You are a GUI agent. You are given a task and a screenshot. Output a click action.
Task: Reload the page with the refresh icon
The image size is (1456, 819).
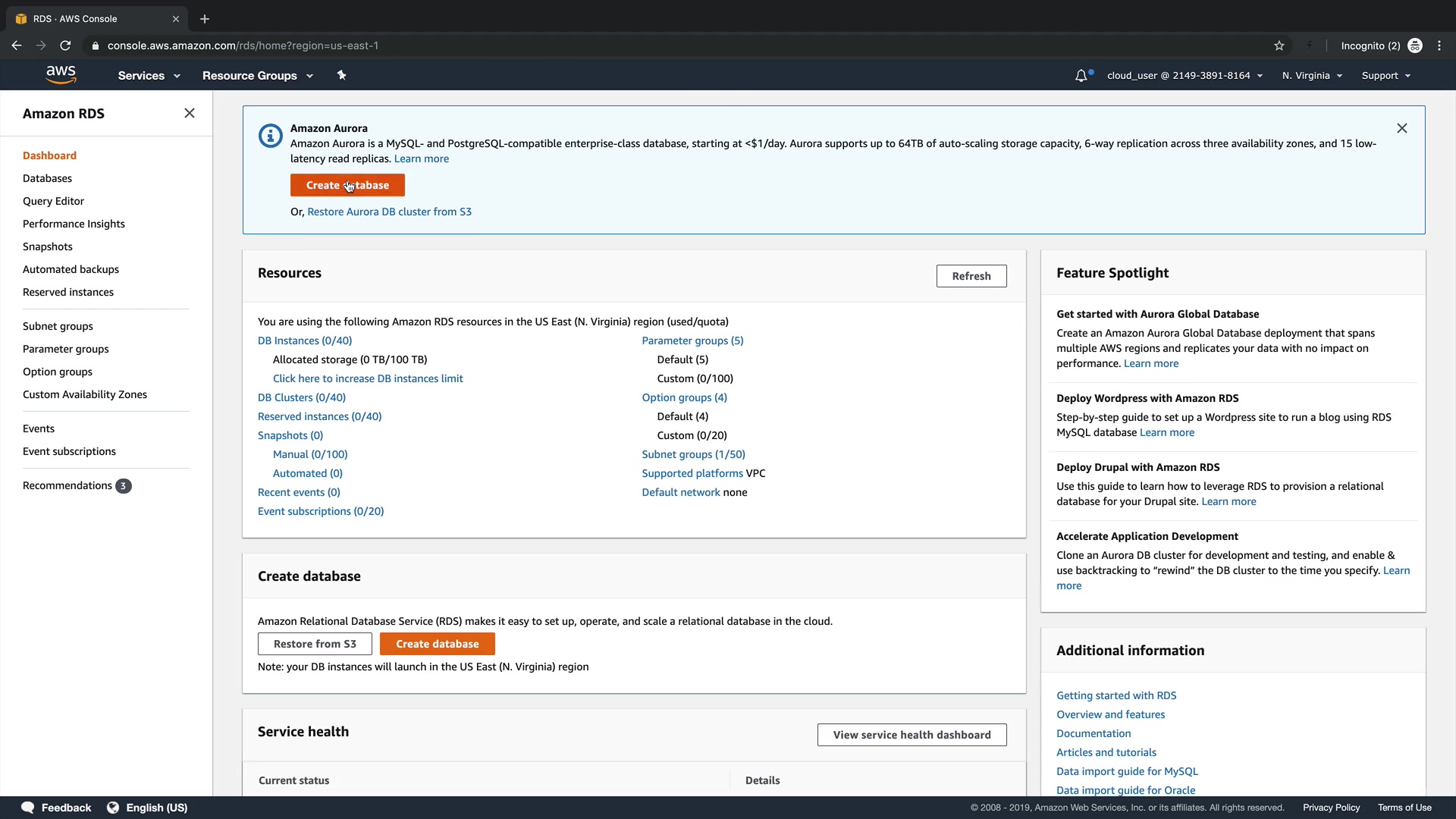tap(65, 45)
